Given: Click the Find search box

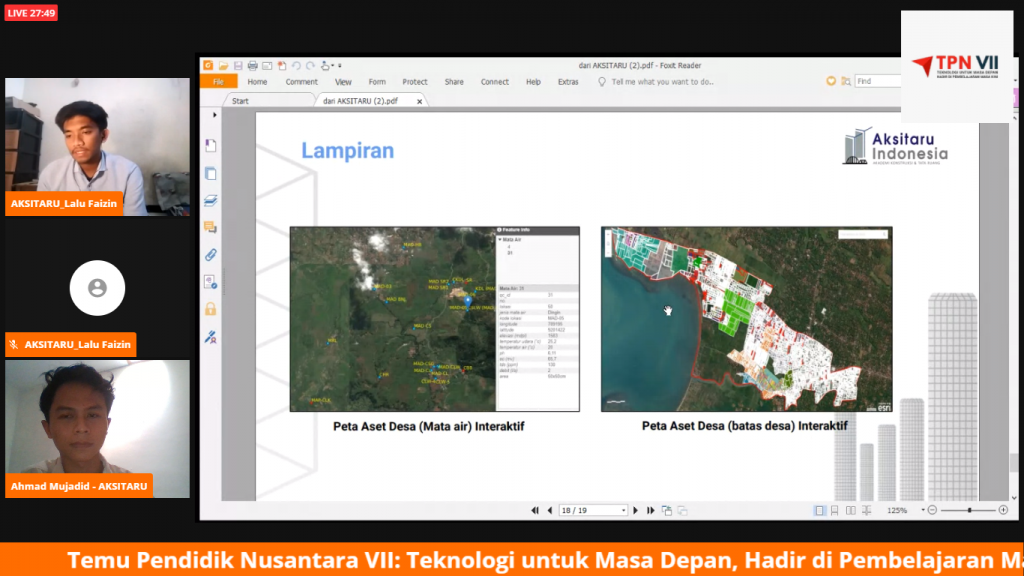Looking at the screenshot, I should coord(878,82).
